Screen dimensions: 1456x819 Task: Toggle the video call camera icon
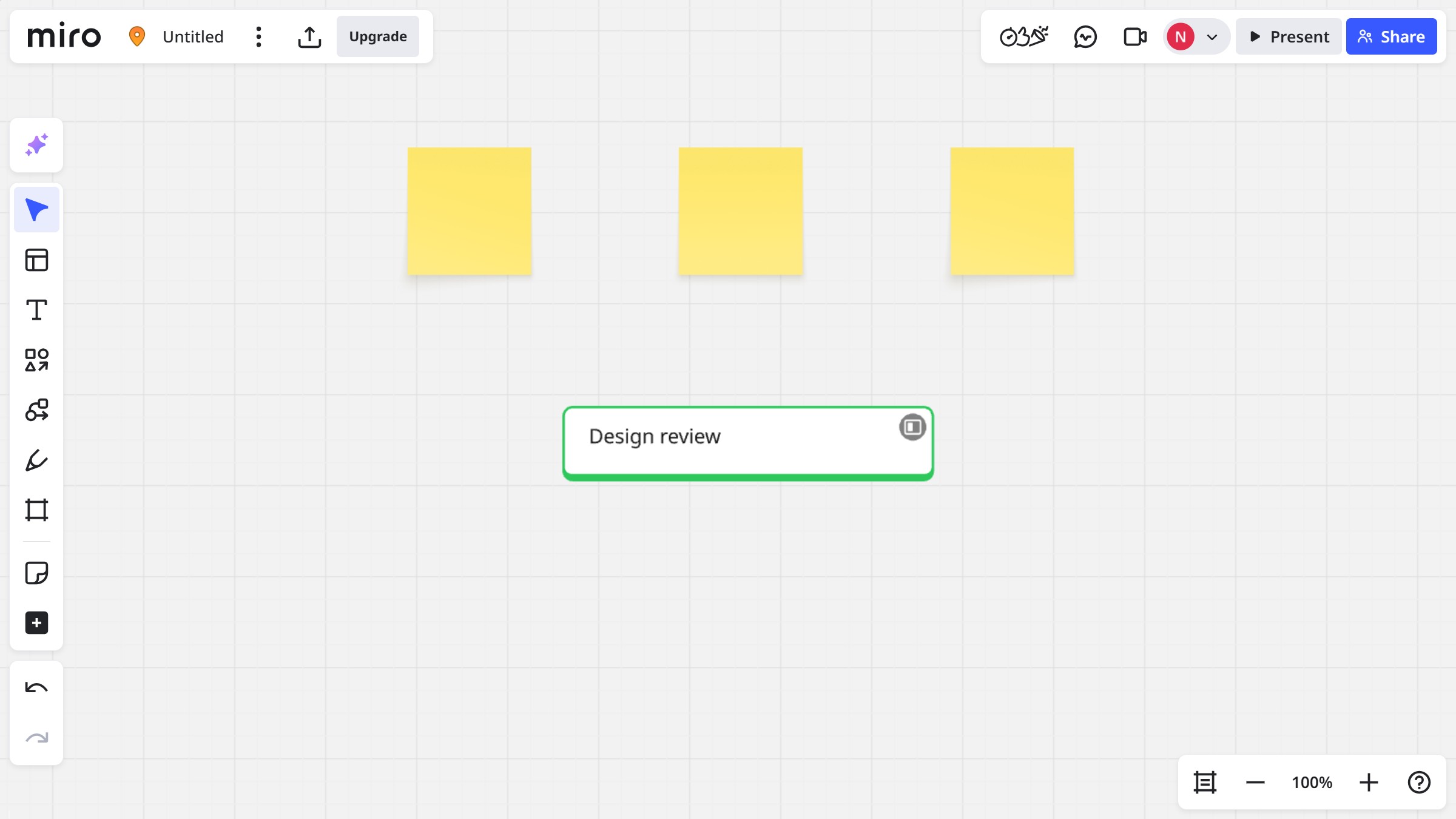(1134, 37)
